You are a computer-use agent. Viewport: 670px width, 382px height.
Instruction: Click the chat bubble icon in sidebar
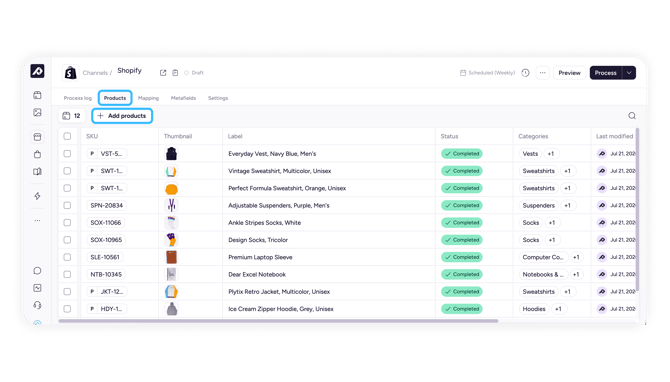tap(38, 270)
